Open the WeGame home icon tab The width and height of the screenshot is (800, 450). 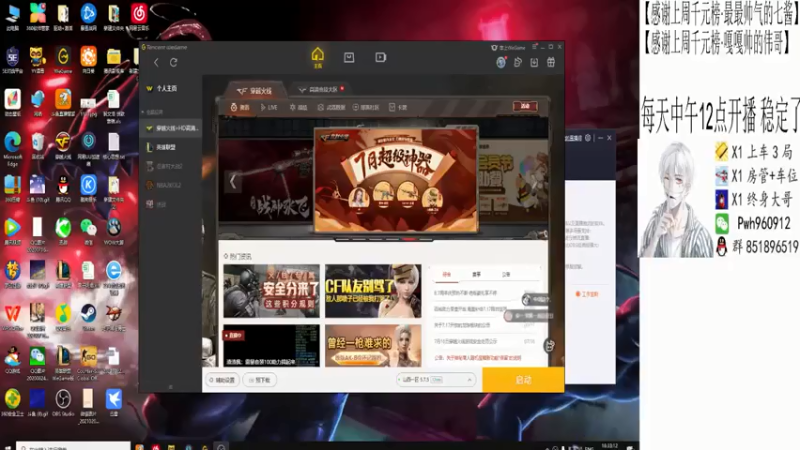(317, 57)
